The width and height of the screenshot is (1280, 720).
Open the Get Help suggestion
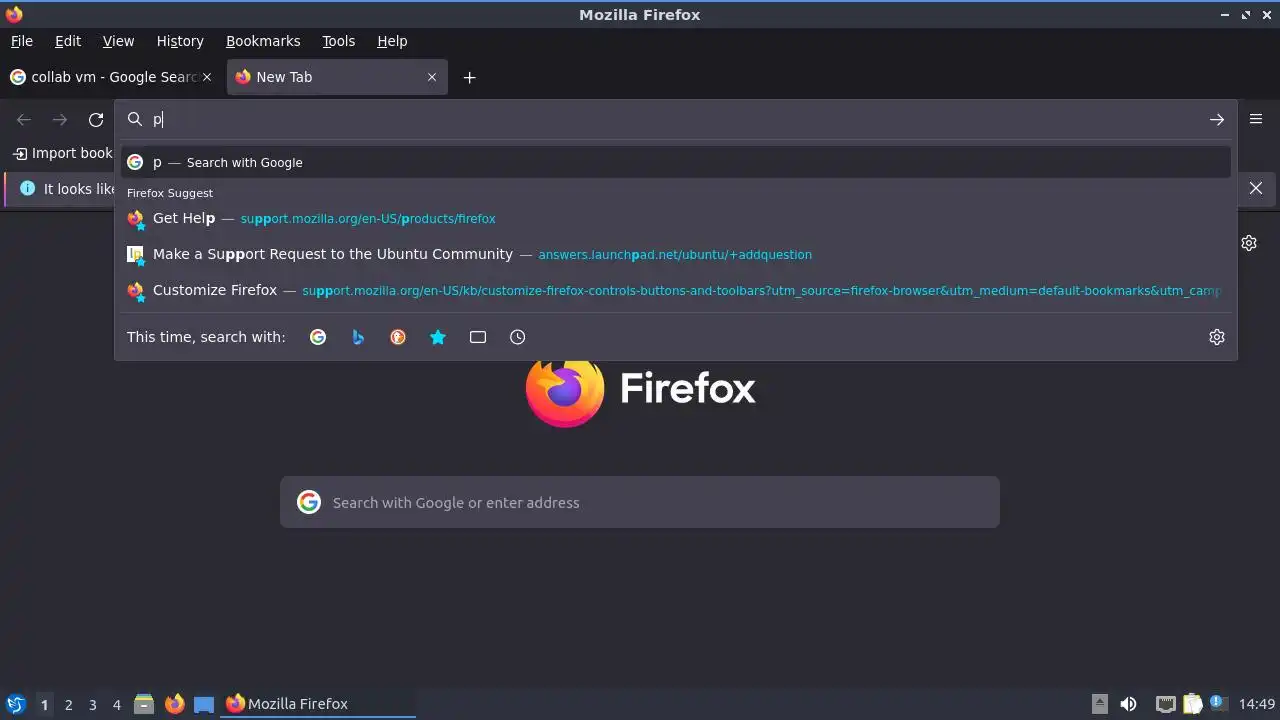pos(675,218)
